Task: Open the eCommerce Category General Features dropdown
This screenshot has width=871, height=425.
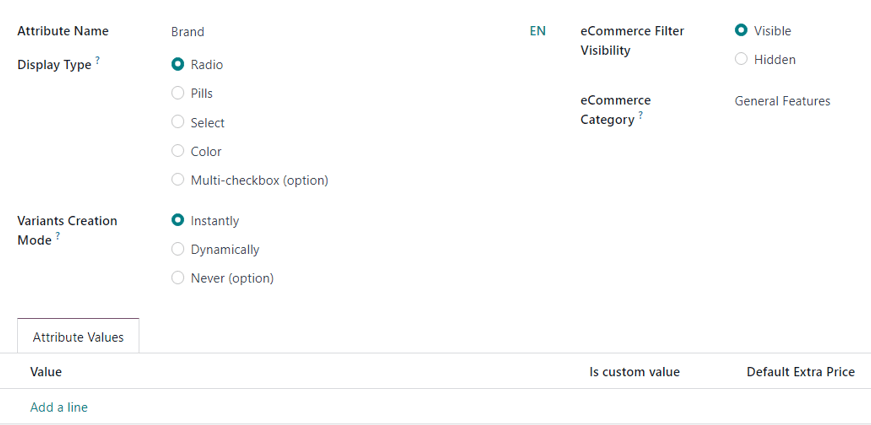Action: click(782, 101)
